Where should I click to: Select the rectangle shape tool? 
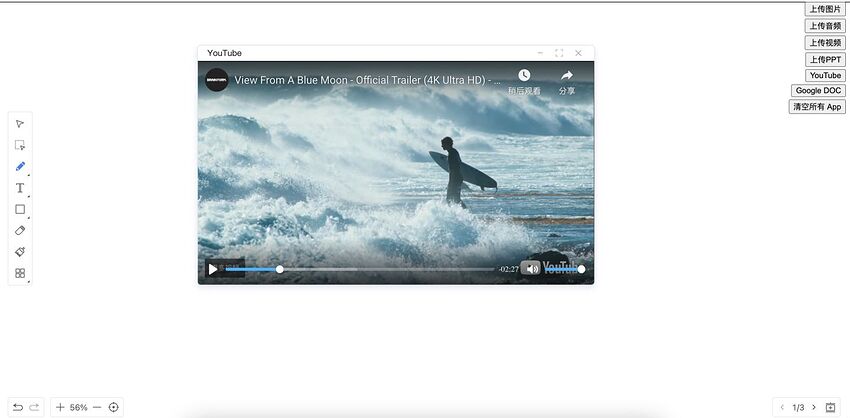[x=20, y=209]
